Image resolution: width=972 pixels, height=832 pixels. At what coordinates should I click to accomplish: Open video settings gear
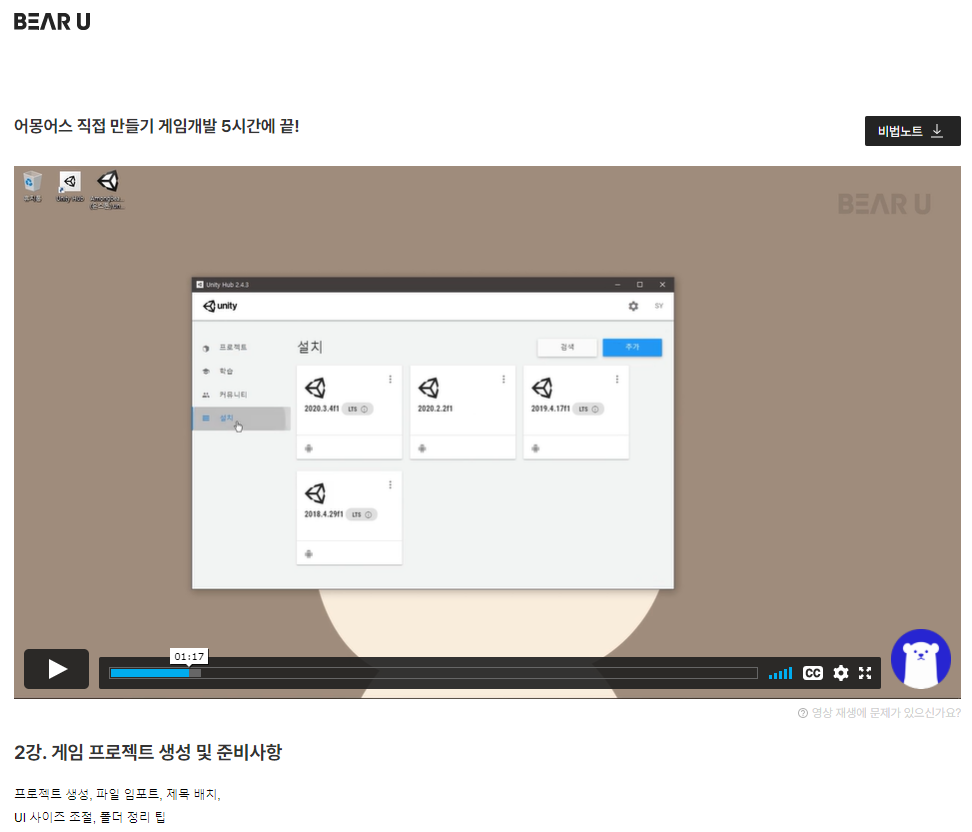(841, 673)
